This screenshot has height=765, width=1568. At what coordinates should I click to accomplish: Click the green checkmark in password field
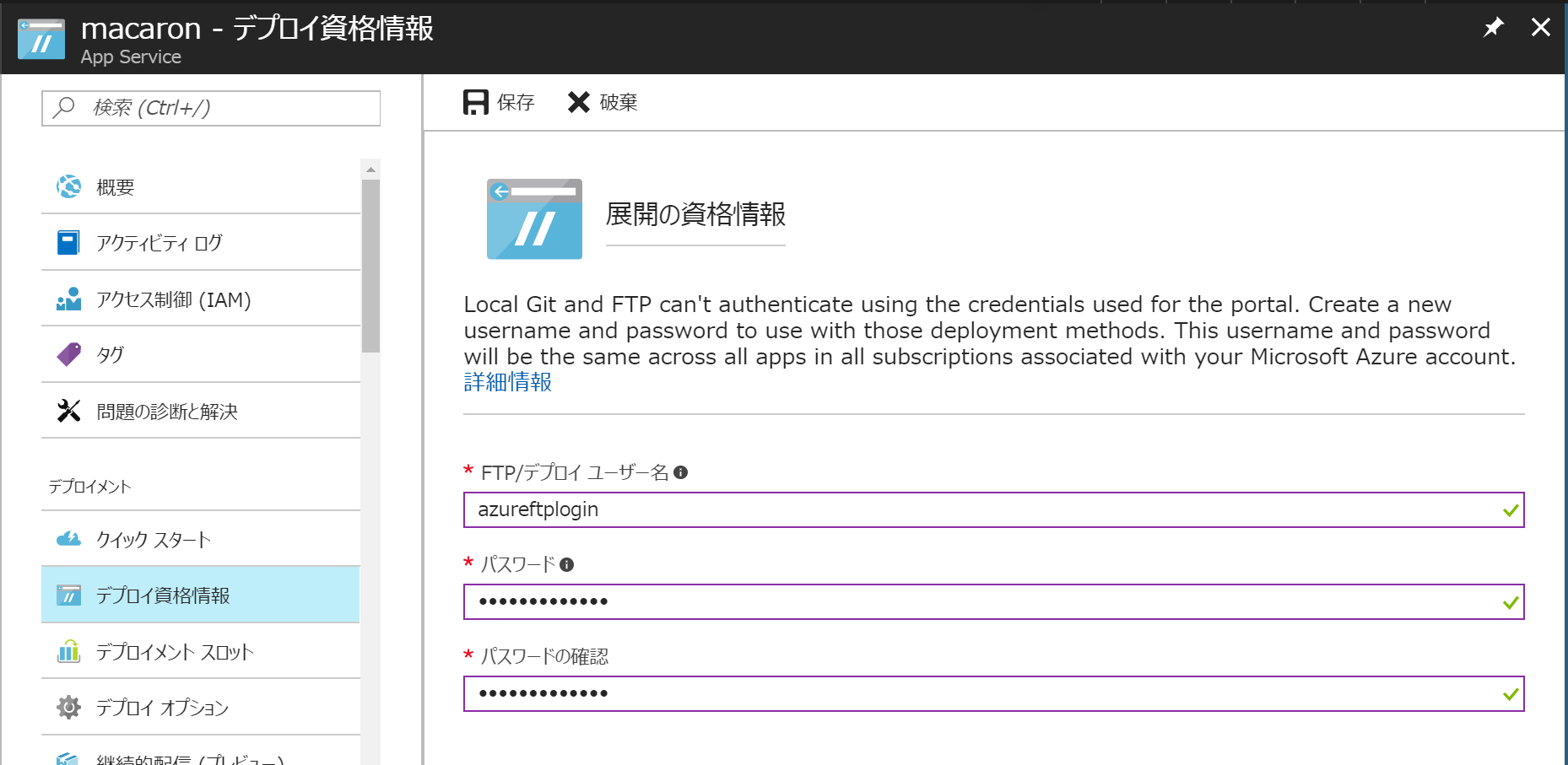tap(1511, 602)
